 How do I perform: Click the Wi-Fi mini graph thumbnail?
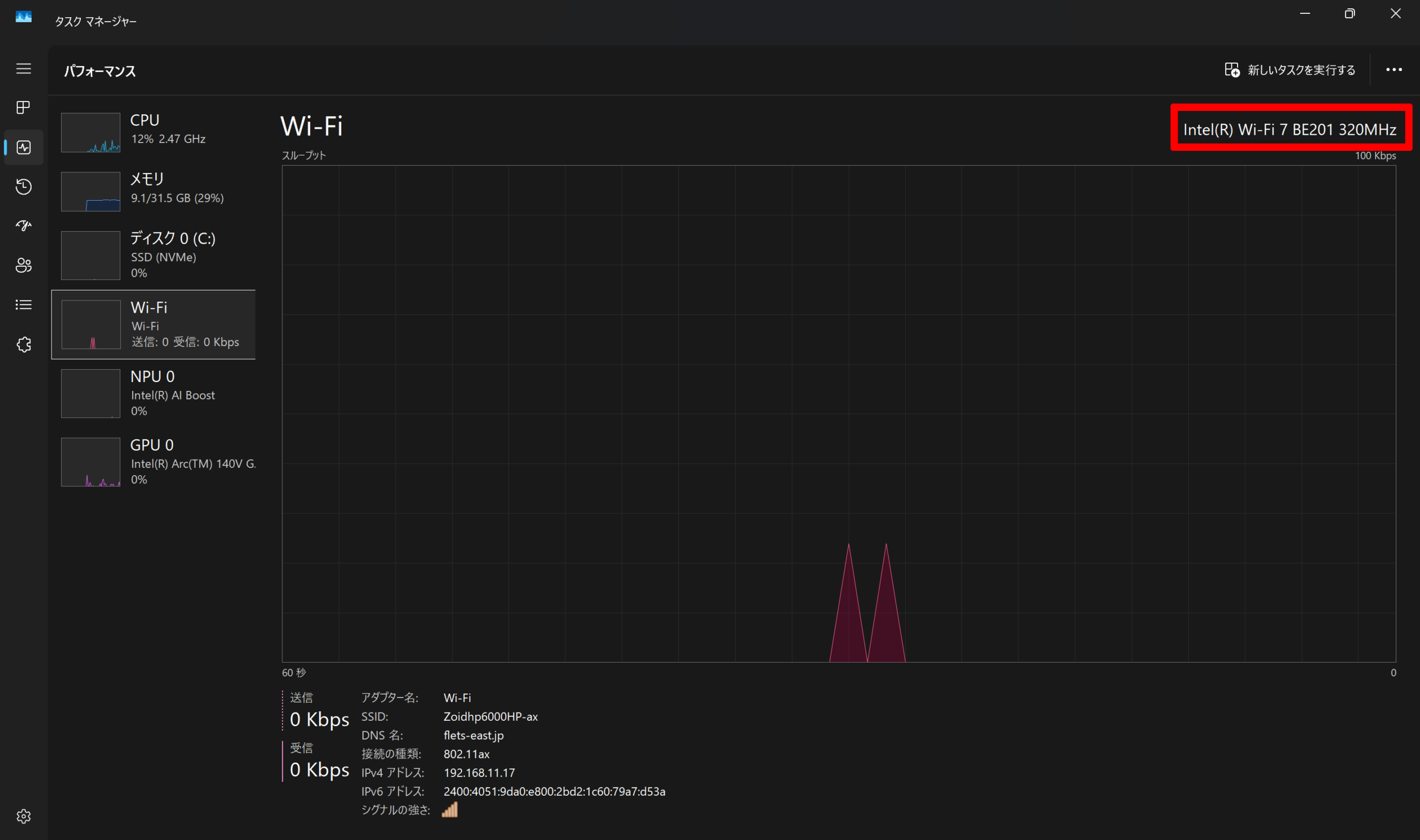[90, 325]
